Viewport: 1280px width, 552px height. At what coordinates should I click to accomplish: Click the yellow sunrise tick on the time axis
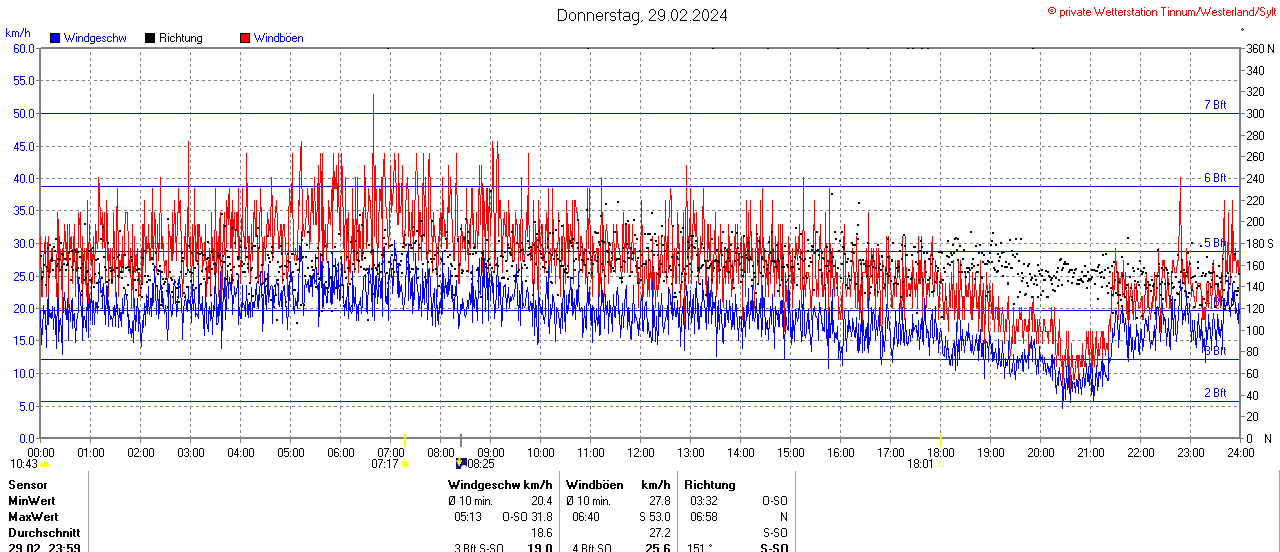(x=404, y=440)
